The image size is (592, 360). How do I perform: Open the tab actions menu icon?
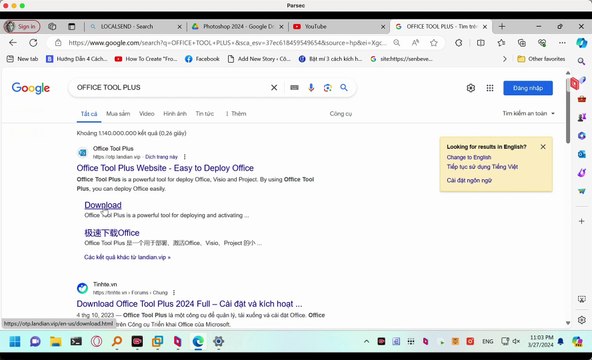pos(71,26)
